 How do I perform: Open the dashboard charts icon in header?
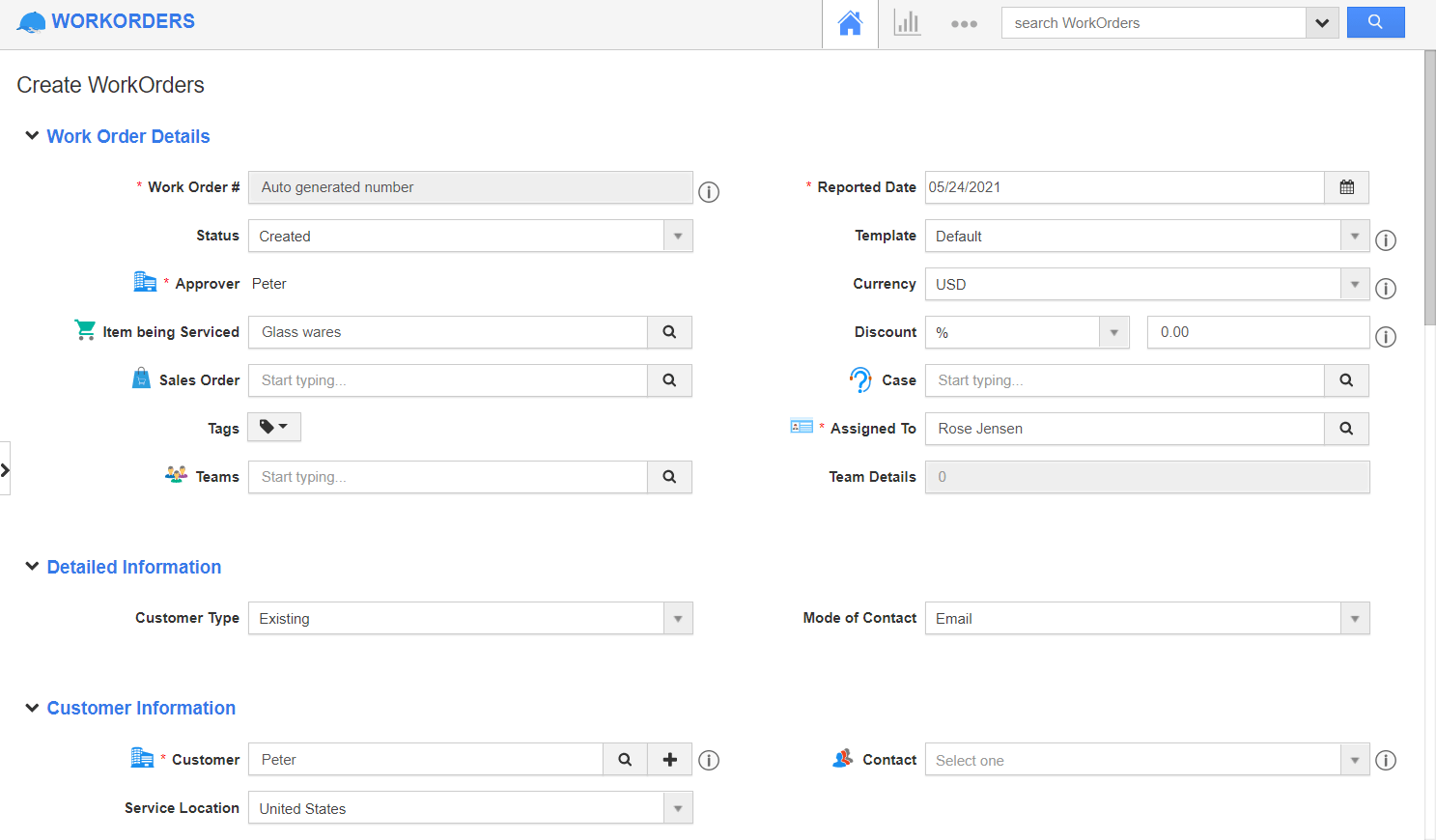907,22
